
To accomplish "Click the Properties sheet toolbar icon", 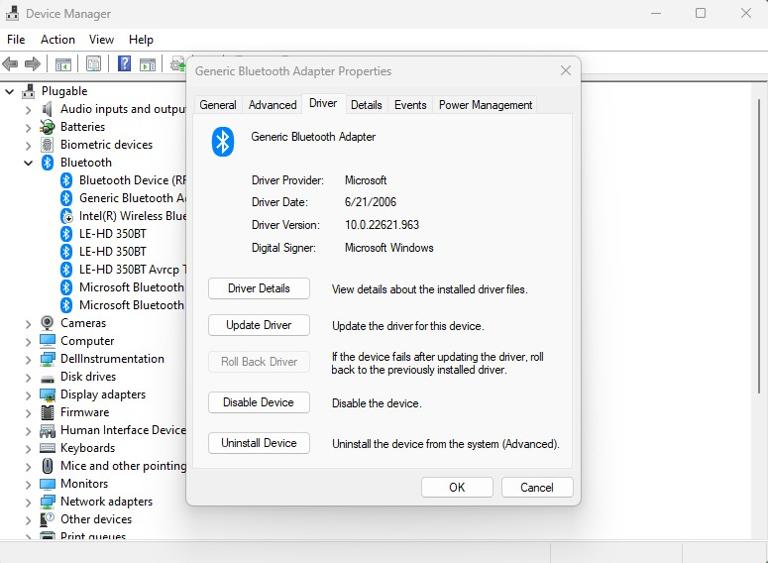I will tap(93, 64).
